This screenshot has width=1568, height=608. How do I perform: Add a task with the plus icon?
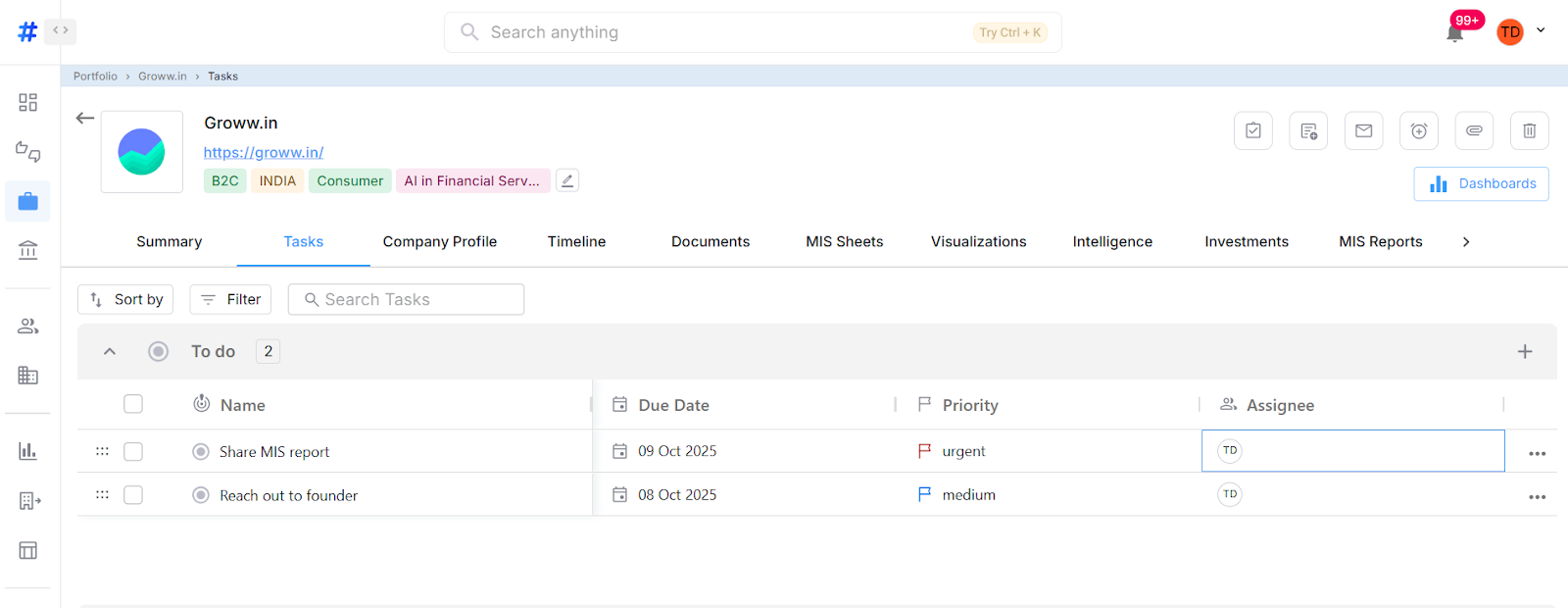1525,351
